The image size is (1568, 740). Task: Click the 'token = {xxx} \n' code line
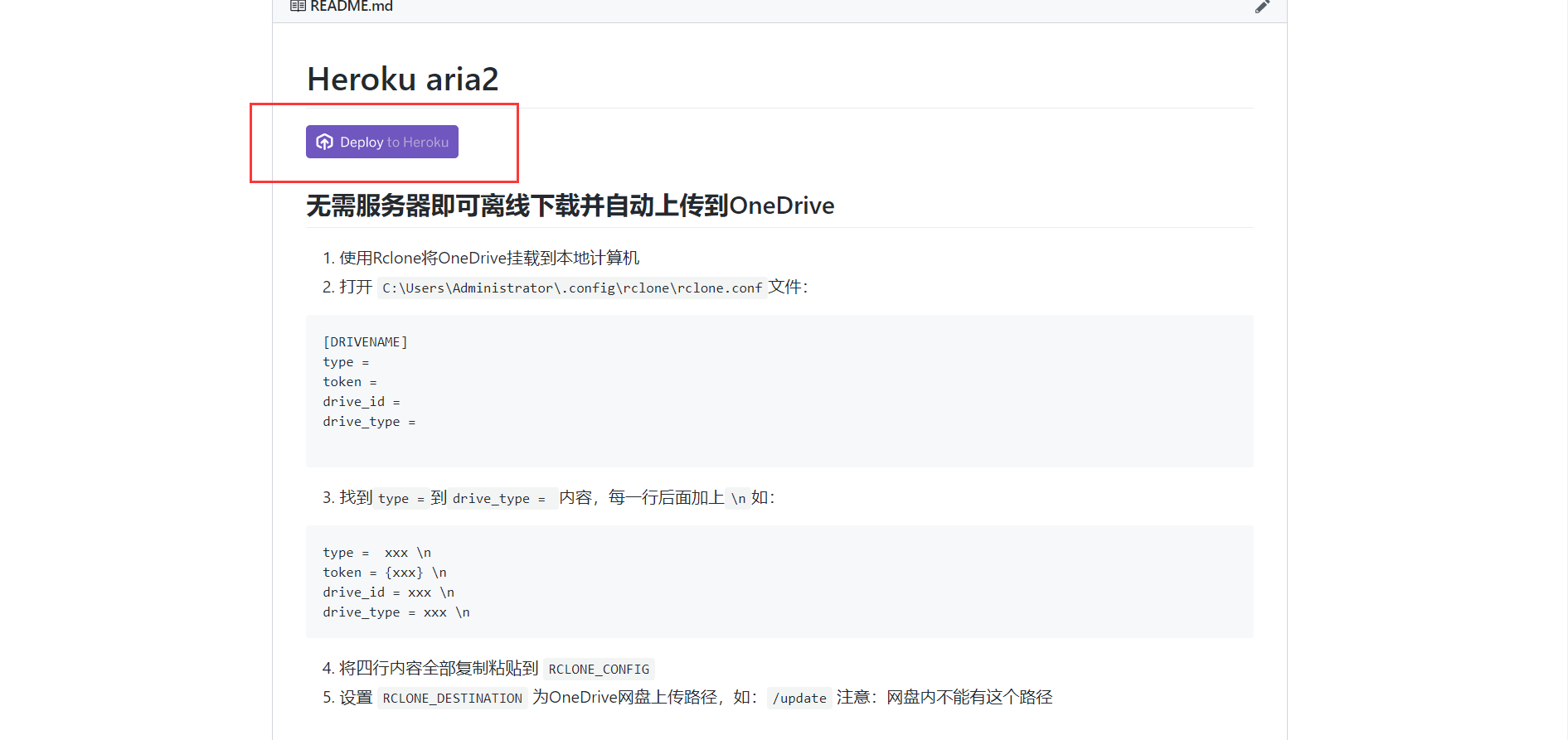(385, 573)
